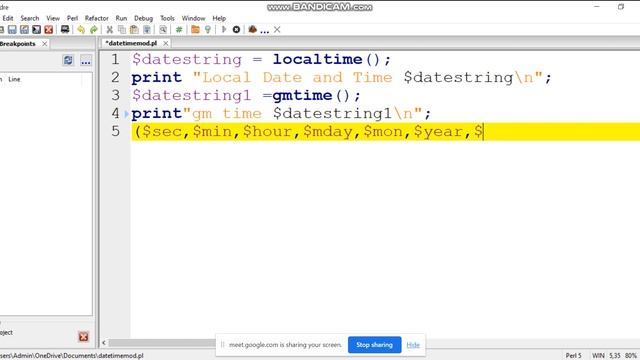
Task: Click the Select All toolbar icon
Action: (147, 29)
